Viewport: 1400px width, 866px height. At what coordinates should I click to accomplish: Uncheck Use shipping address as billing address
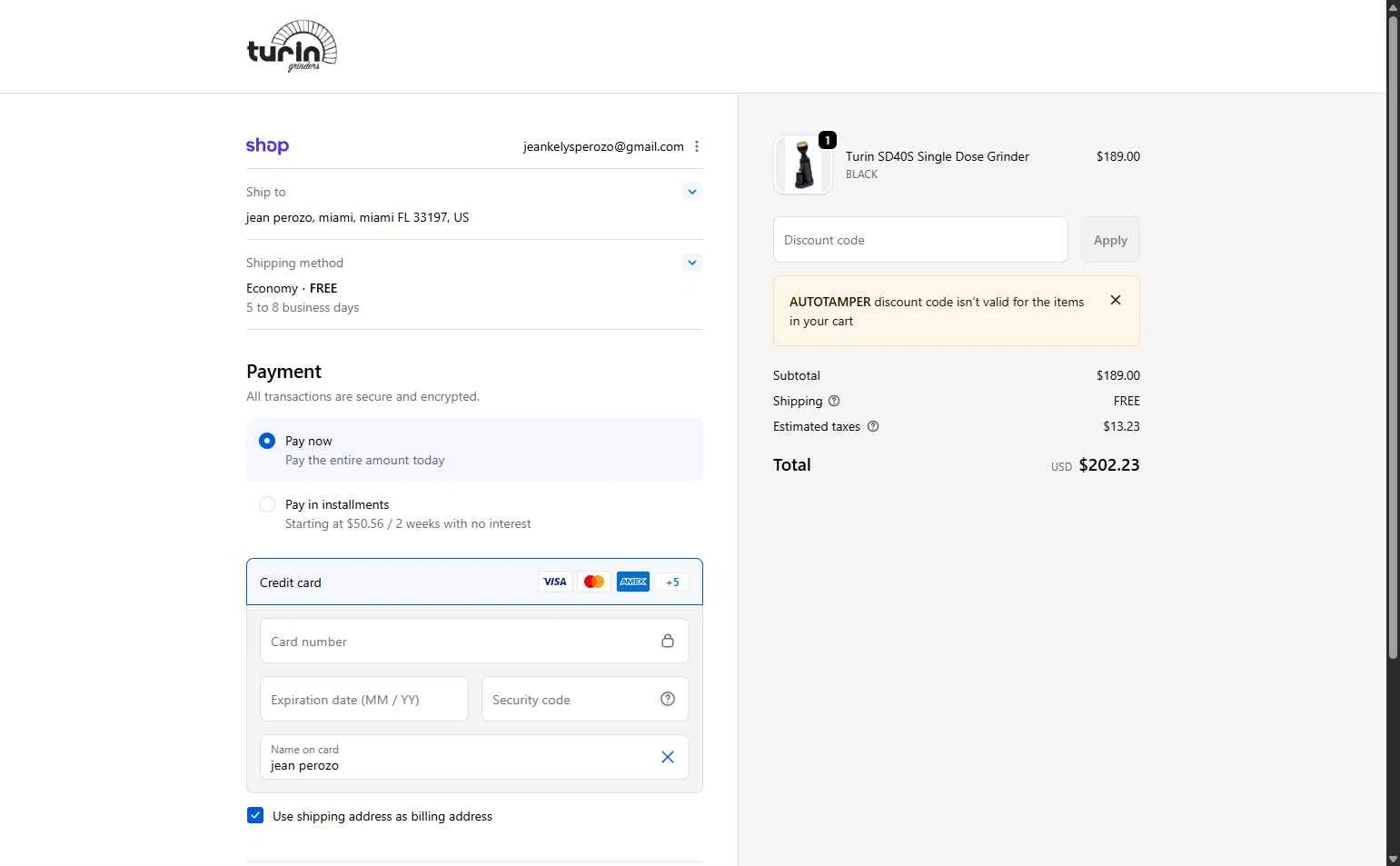(x=255, y=815)
